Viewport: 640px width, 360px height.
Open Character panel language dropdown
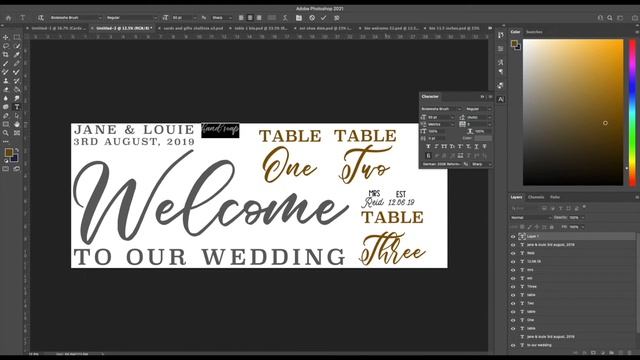(x=442, y=164)
